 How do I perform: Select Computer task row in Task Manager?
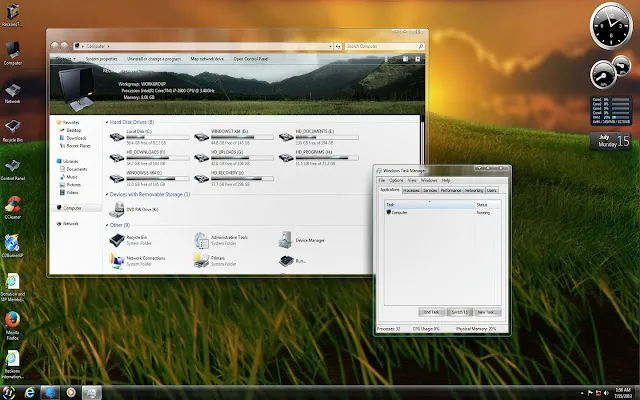pyautogui.click(x=442, y=213)
